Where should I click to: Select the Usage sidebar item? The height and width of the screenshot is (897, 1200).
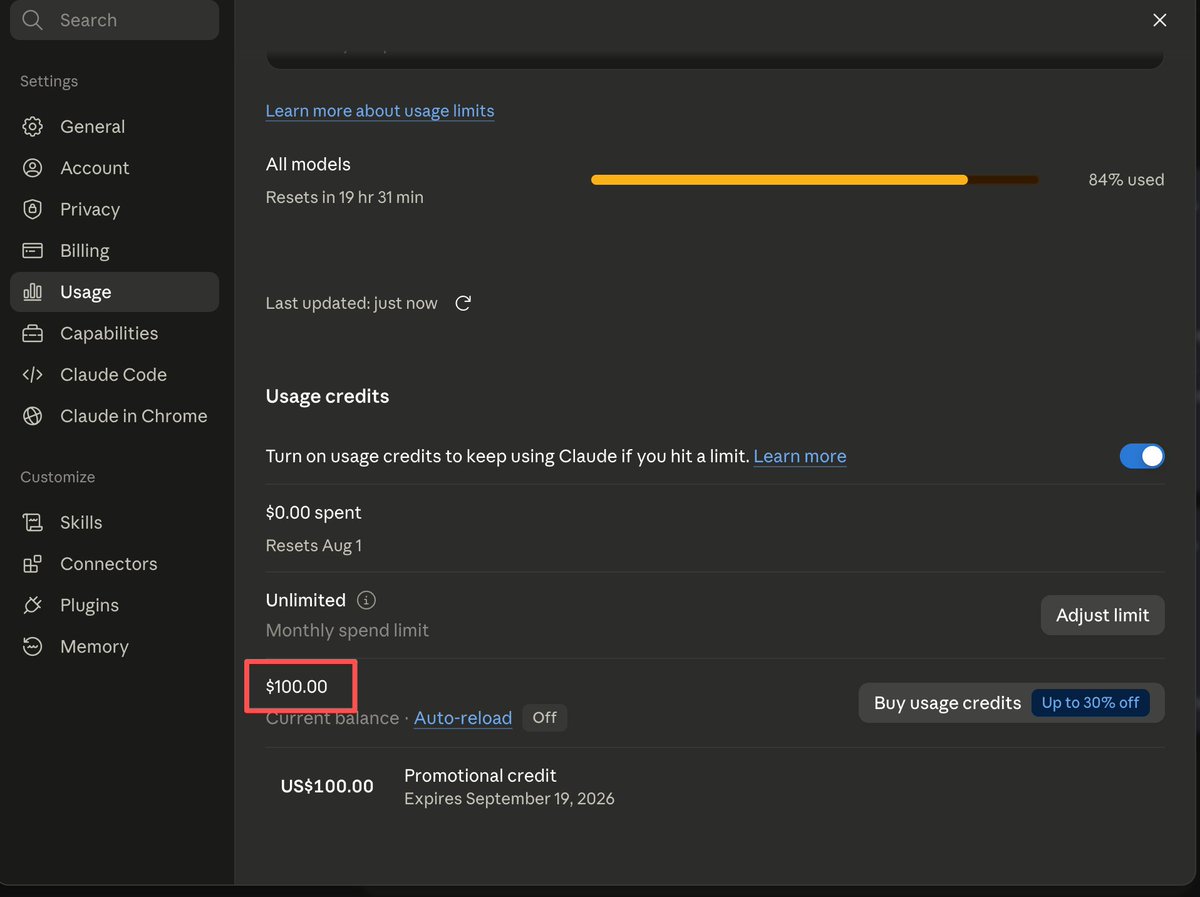(114, 292)
